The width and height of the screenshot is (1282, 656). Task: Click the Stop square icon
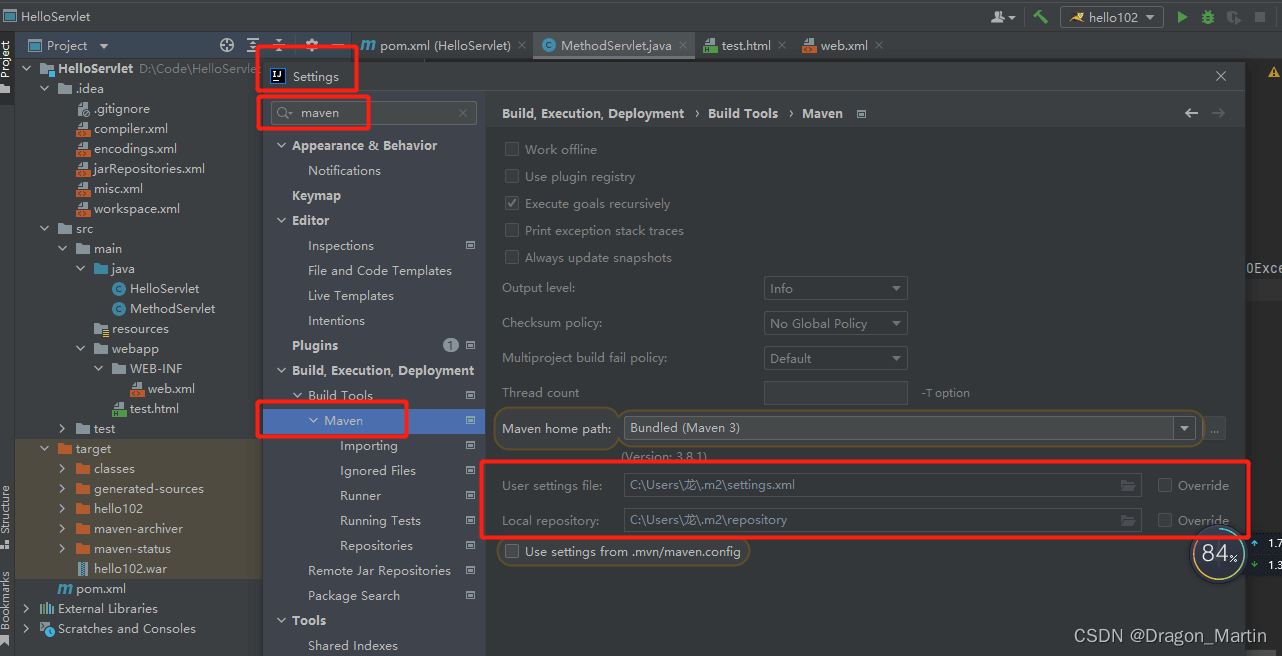[1260, 17]
